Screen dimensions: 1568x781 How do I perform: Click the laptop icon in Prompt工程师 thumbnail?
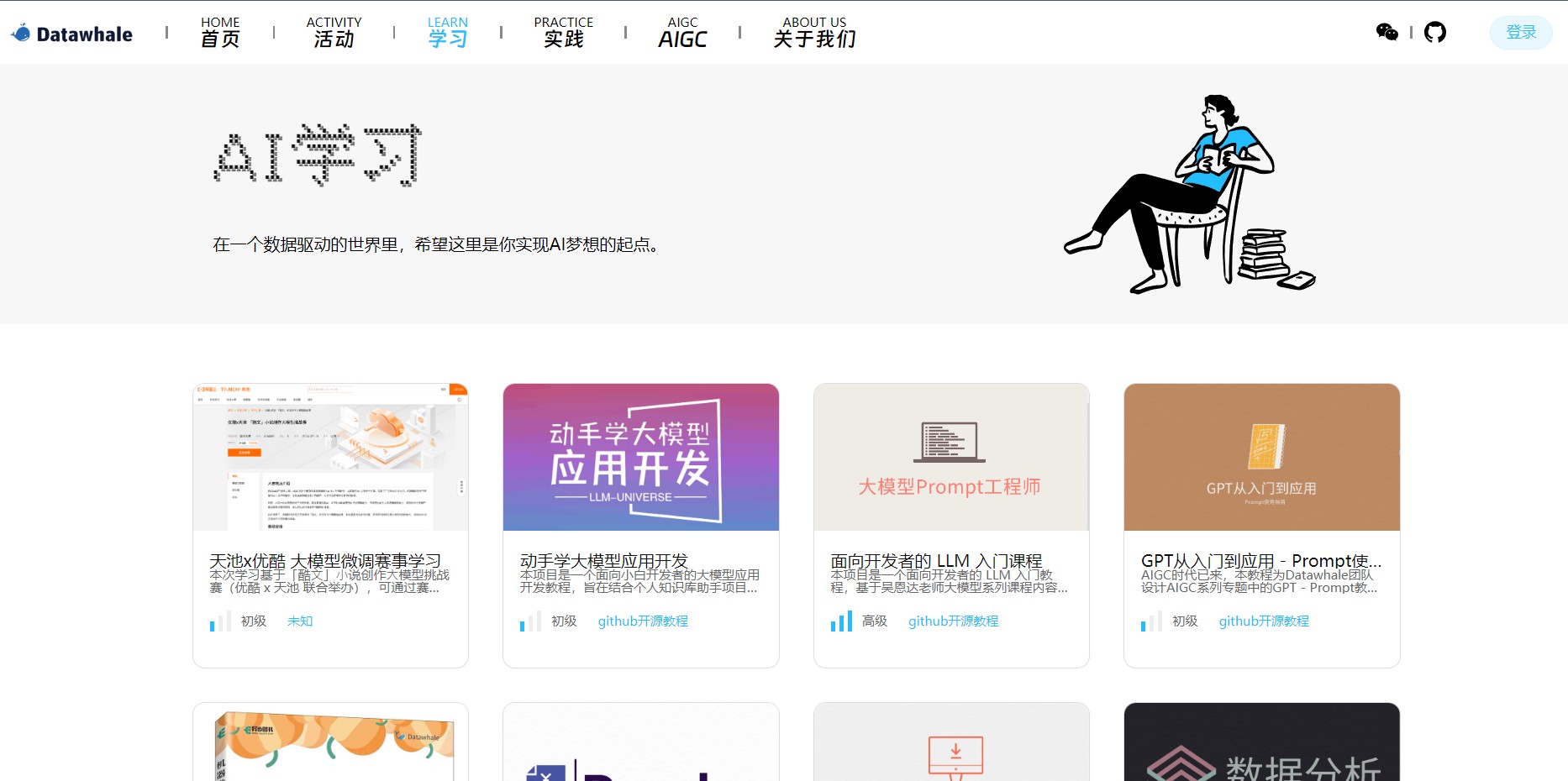(x=950, y=442)
